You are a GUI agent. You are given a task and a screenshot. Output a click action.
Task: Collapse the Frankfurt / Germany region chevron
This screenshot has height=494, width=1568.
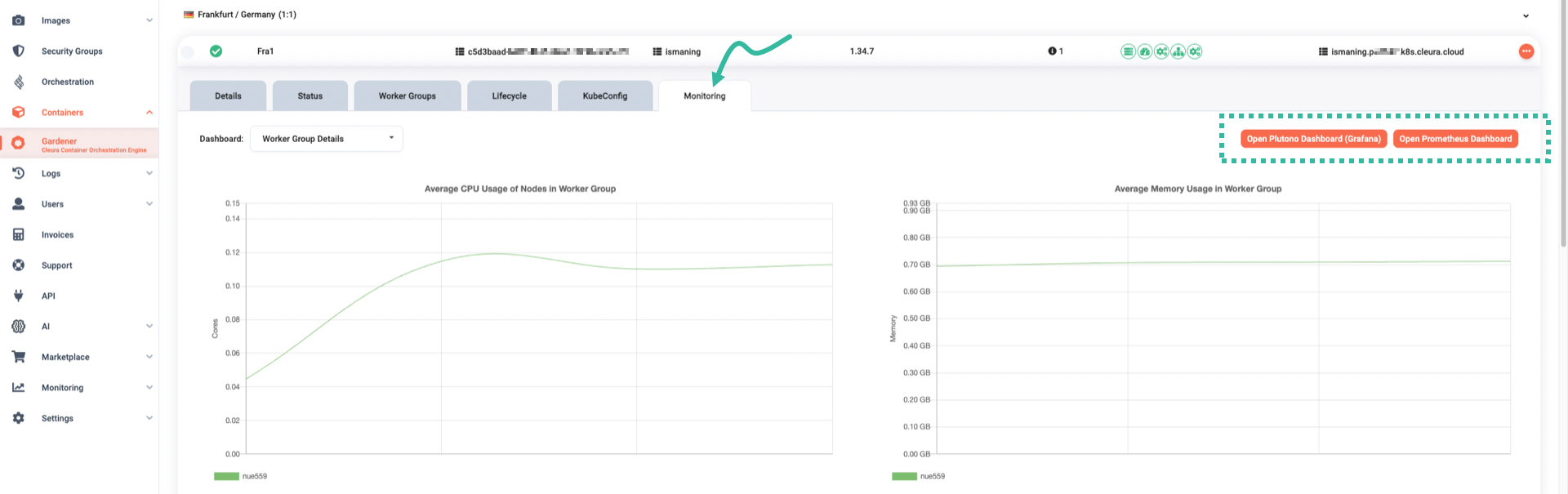pos(1526,16)
